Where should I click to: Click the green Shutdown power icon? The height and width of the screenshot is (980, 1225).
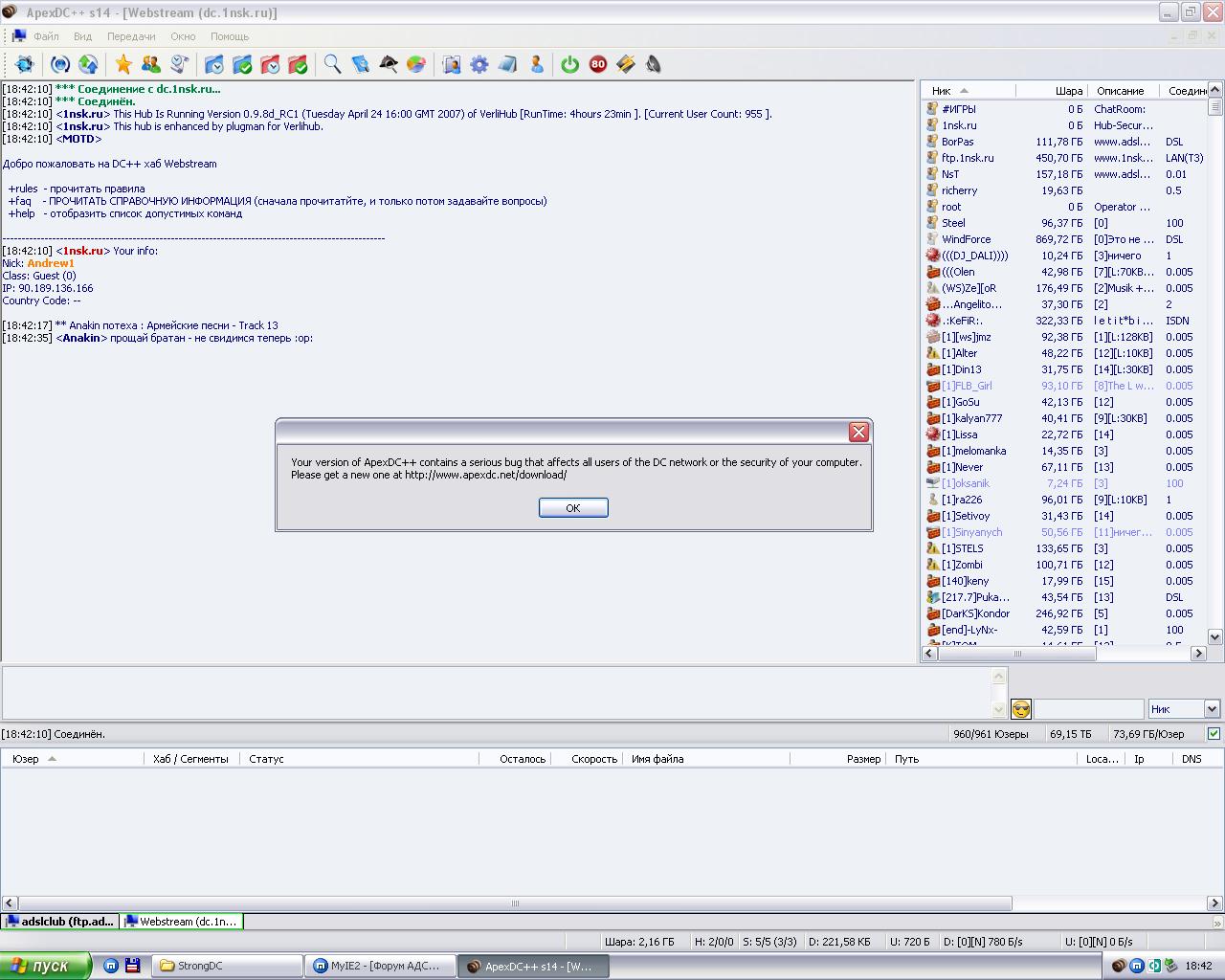(x=570, y=64)
